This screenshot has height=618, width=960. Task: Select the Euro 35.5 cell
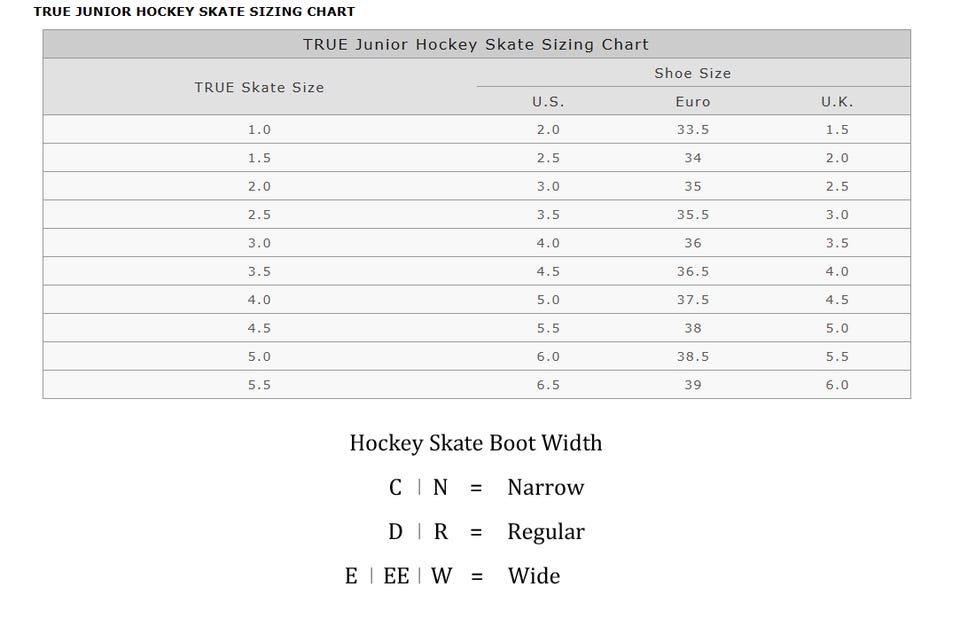[x=692, y=215]
